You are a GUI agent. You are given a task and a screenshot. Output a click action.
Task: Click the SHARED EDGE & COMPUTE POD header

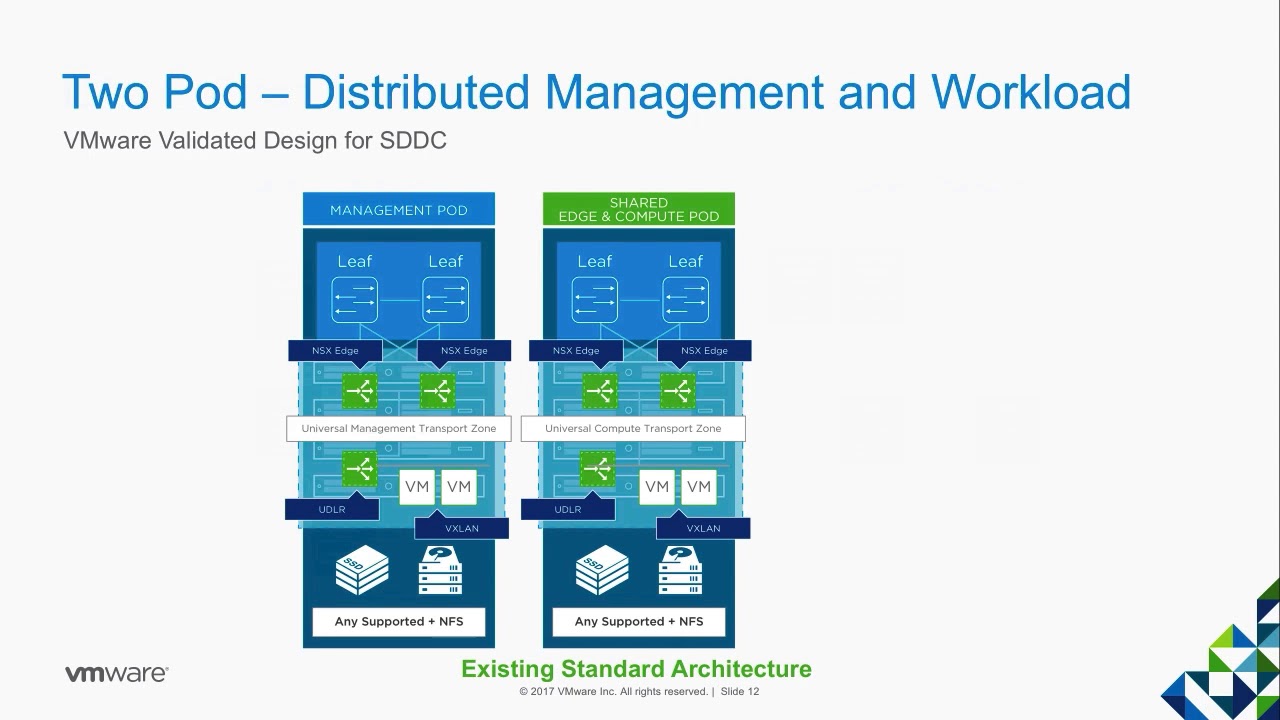coord(639,209)
